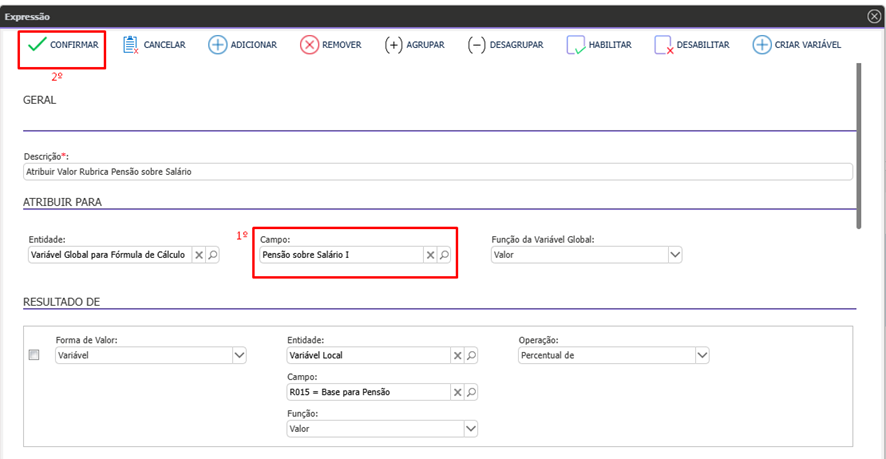Close the Expressão dialog window
Viewport: 886px width, 459px height.
[874, 16]
